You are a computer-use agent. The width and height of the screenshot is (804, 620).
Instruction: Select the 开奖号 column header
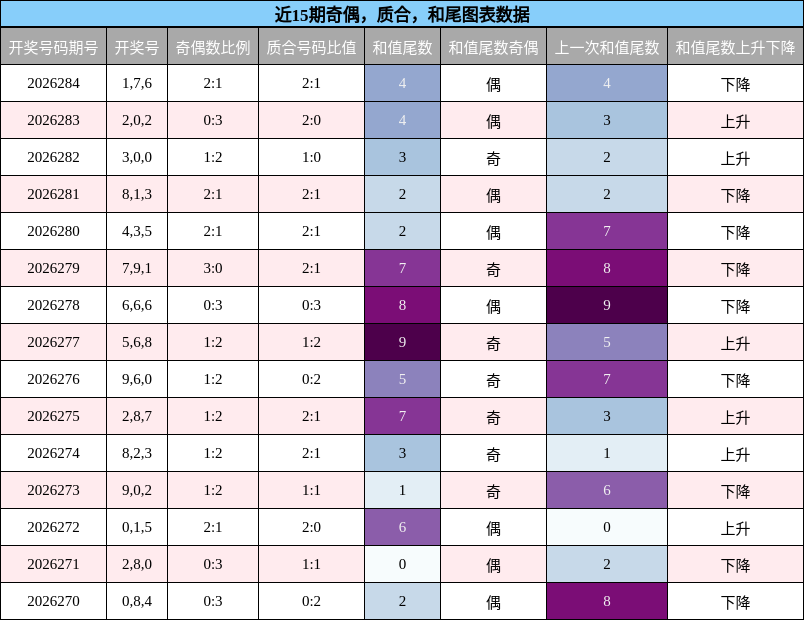coord(137,47)
